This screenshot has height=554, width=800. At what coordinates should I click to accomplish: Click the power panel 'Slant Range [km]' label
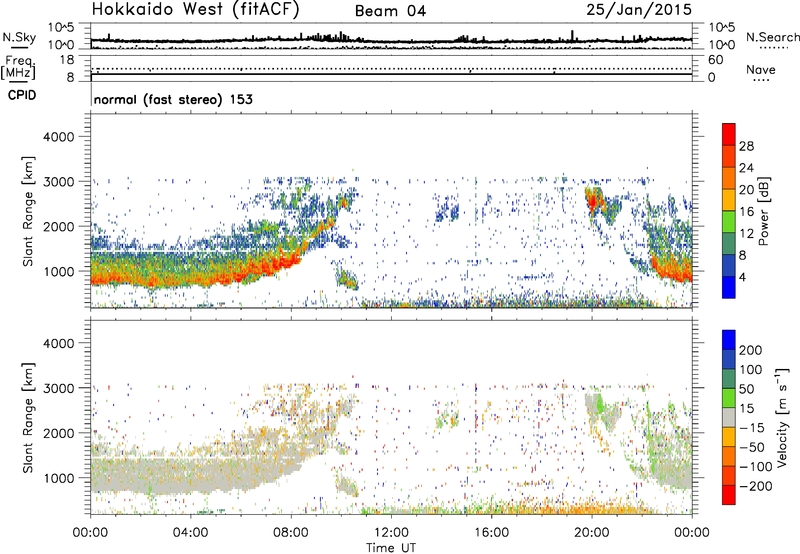coord(28,211)
